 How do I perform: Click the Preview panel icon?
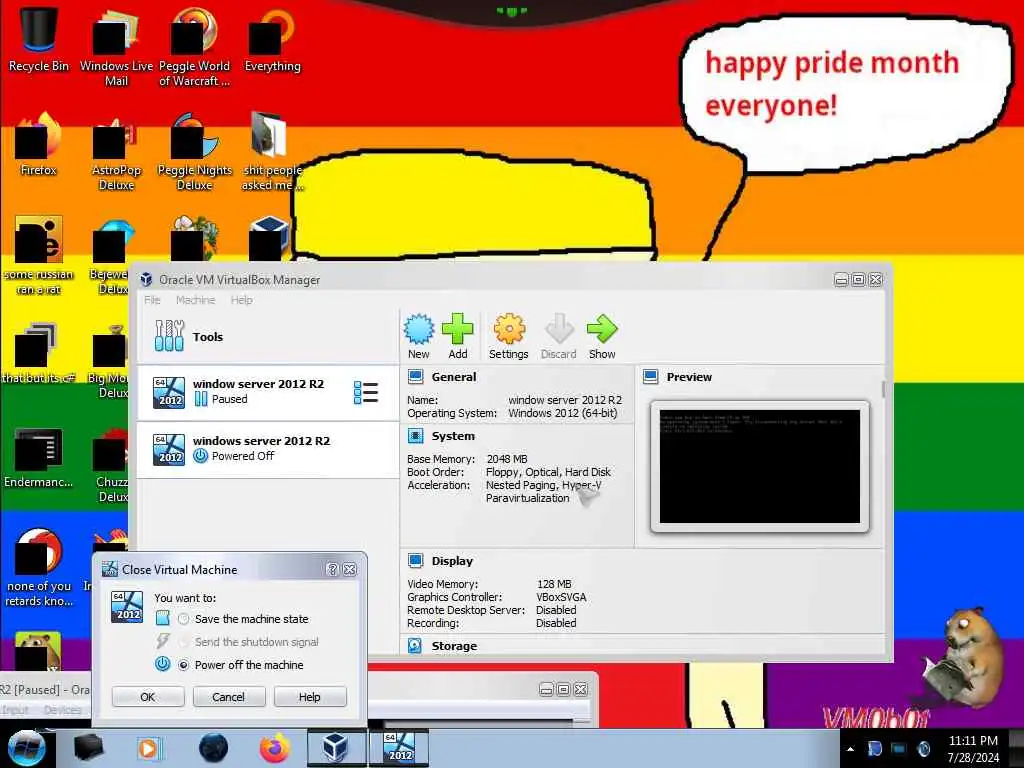click(x=650, y=377)
